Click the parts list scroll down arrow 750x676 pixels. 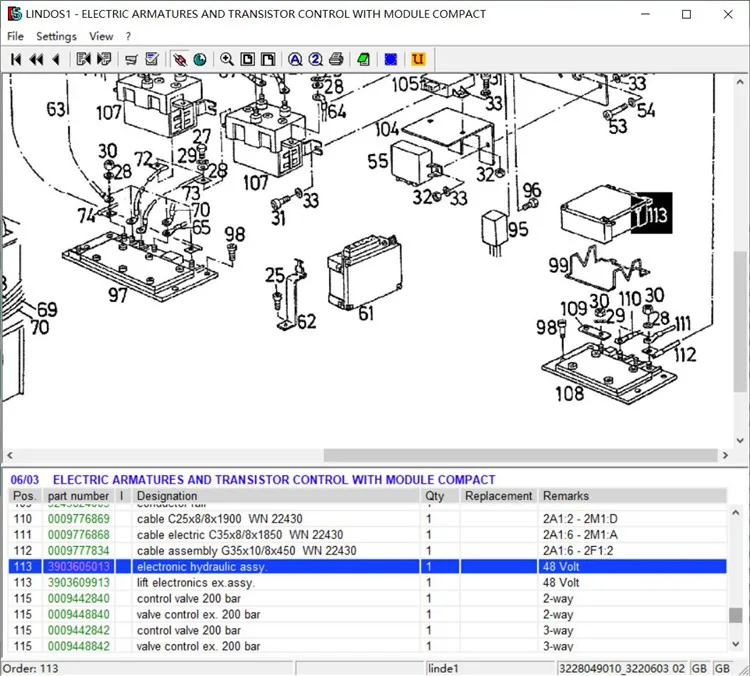click(x=736, y=645)
